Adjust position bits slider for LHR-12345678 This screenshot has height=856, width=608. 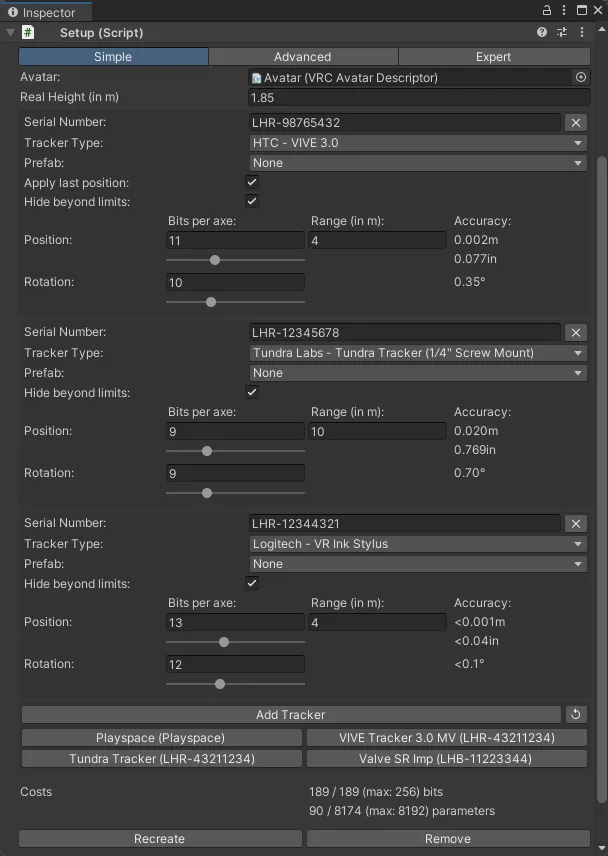tap(235, 451)
